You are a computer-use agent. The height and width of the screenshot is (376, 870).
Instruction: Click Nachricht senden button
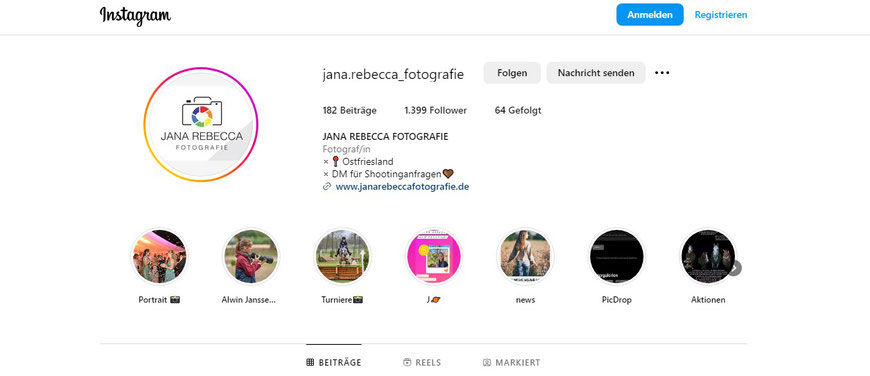point(596,73)
